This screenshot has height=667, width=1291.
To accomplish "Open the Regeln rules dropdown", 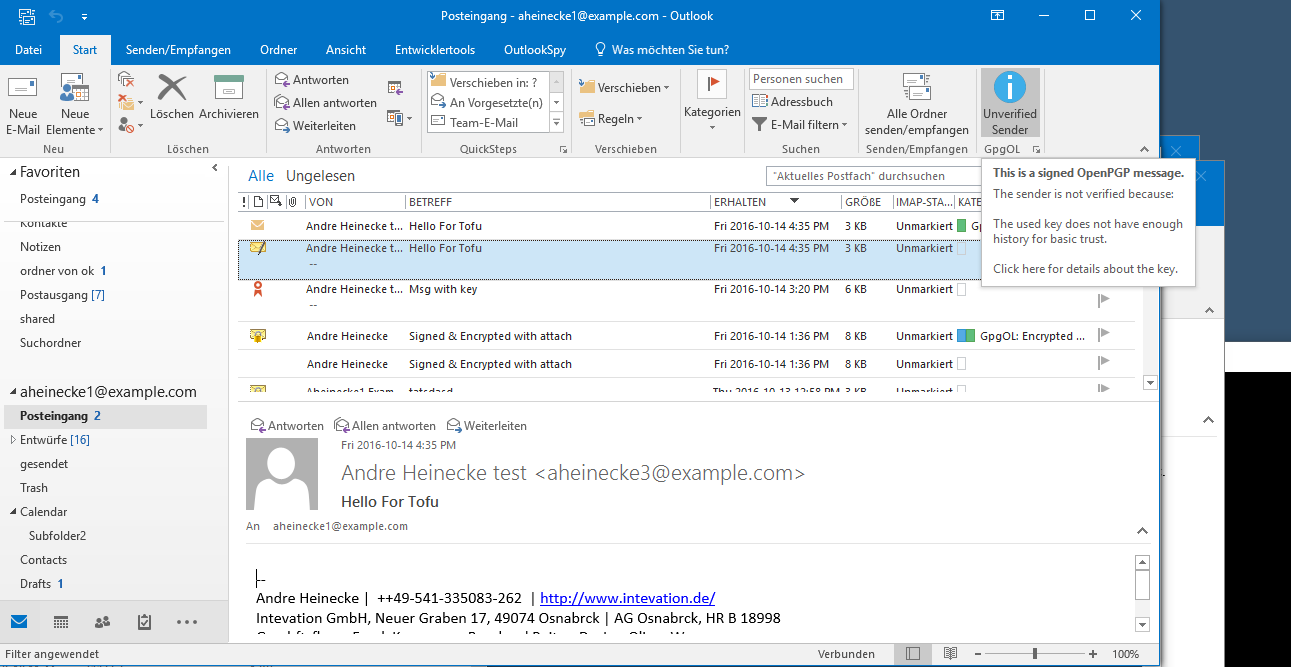I will (x=611, y=118).
